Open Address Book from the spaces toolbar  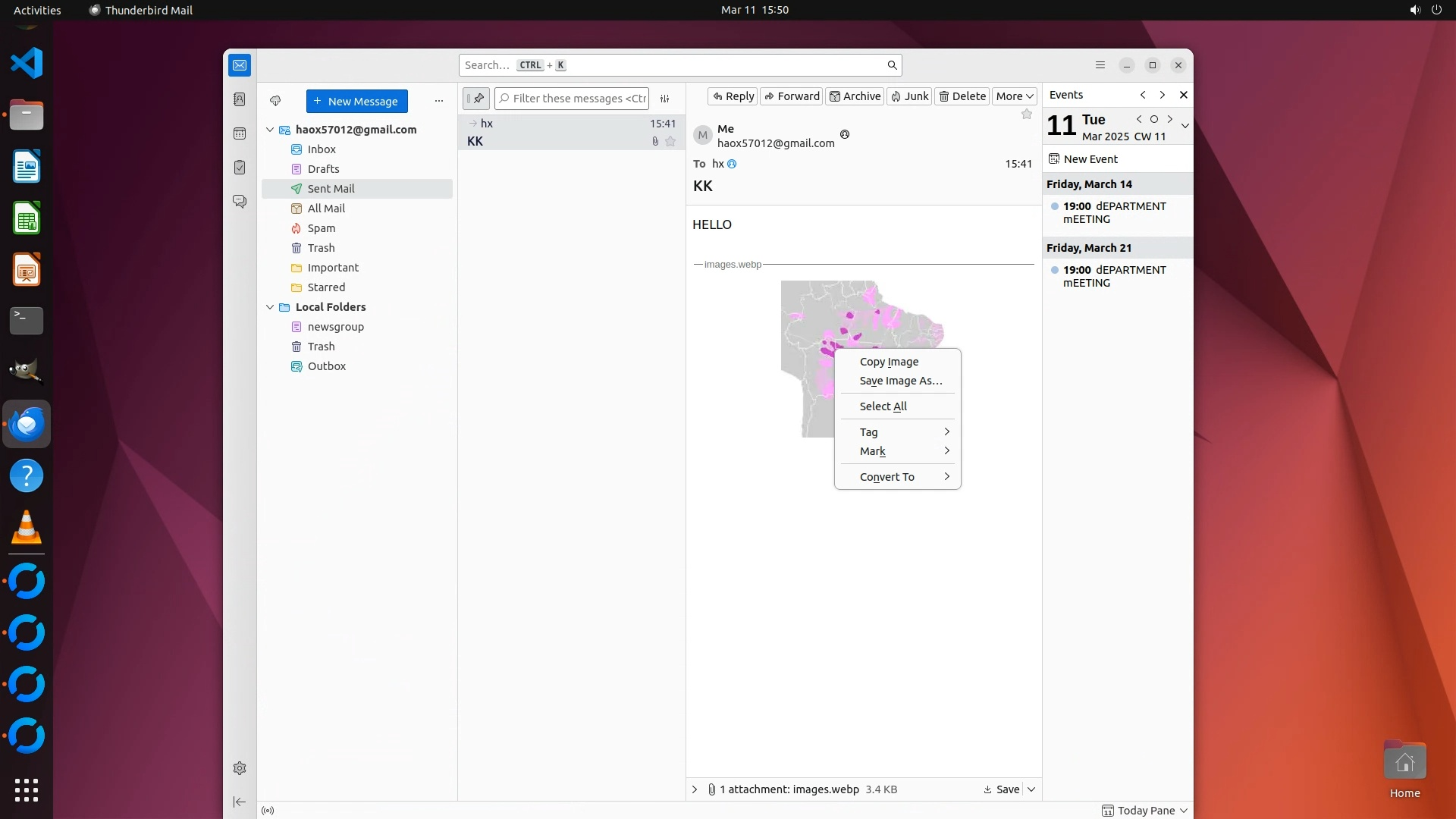pos(240,99)
